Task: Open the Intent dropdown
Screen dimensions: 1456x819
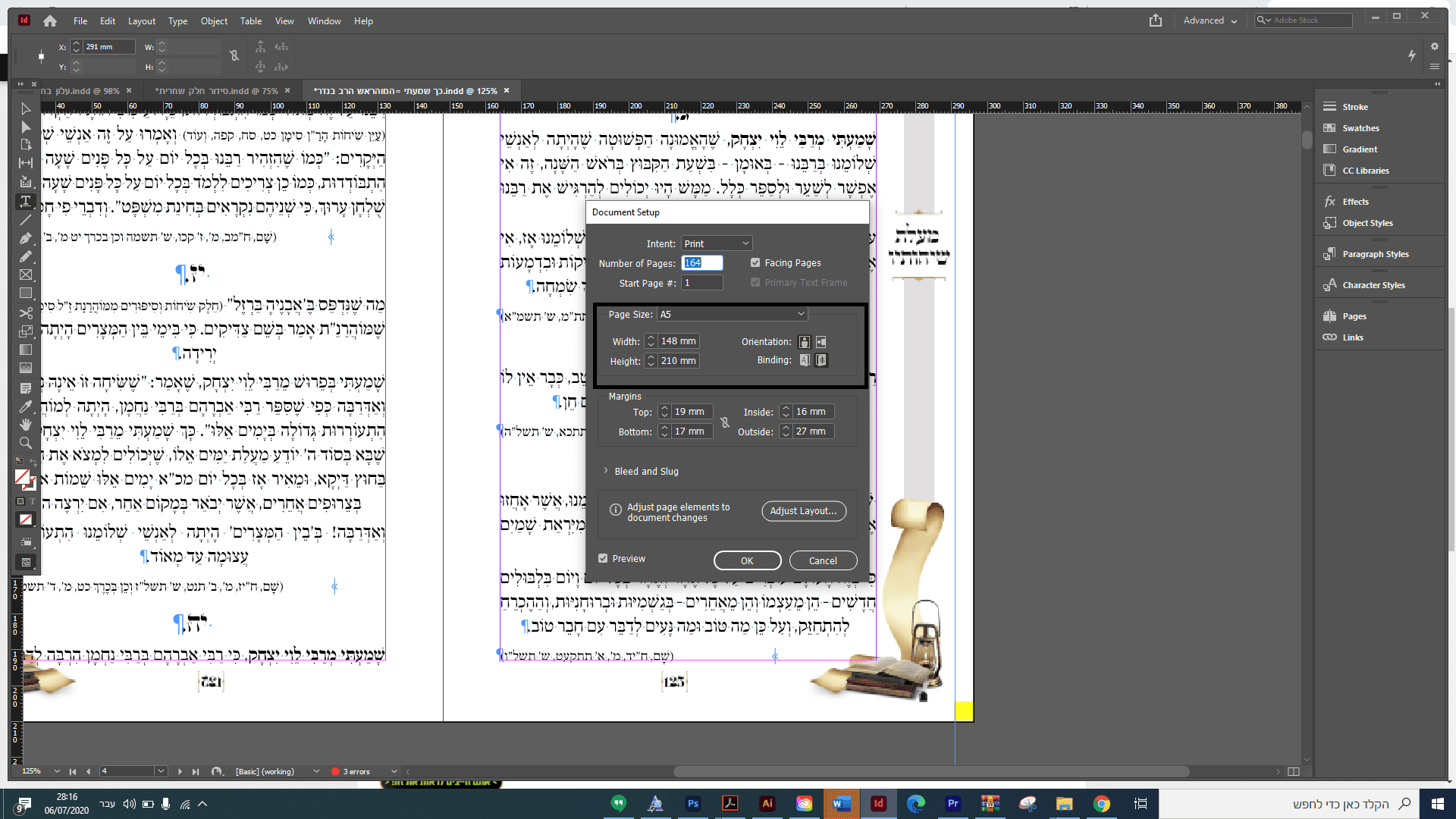Action: (x=716, y=243)
